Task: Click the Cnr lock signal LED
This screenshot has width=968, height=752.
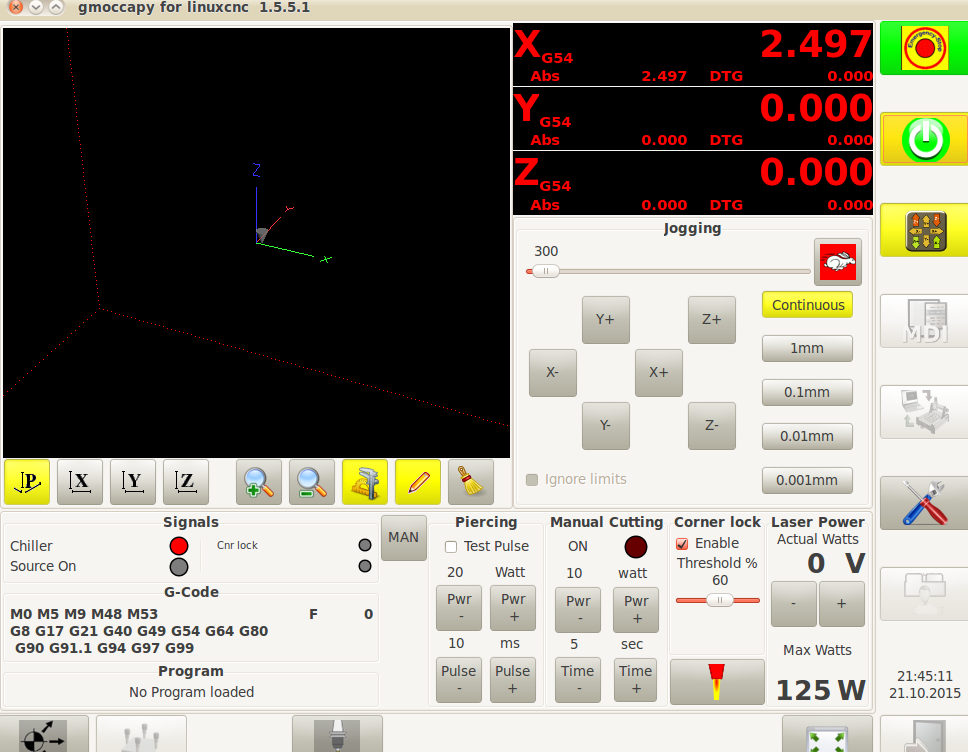Action: [x=365, y=545]
